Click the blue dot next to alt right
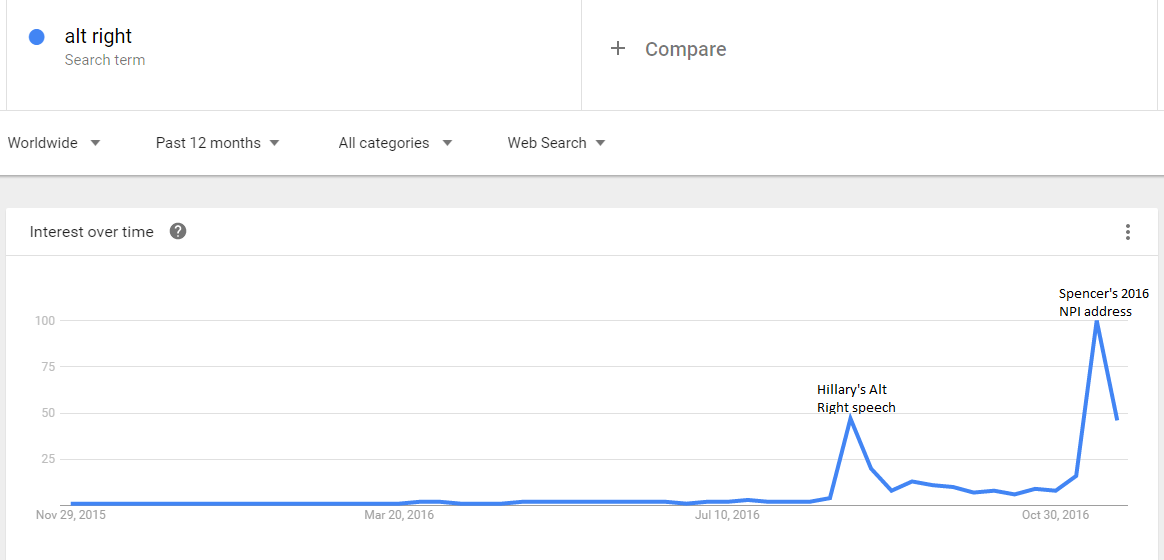The image size is (1164, 560). tap(36, 36)
